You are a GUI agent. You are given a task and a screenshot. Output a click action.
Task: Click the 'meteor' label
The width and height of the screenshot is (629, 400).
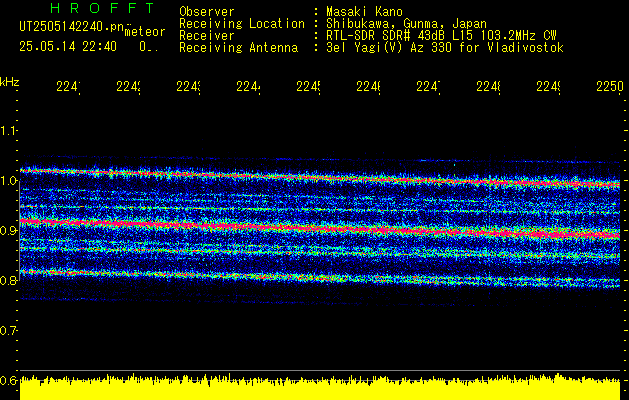(x=145, y=32)
